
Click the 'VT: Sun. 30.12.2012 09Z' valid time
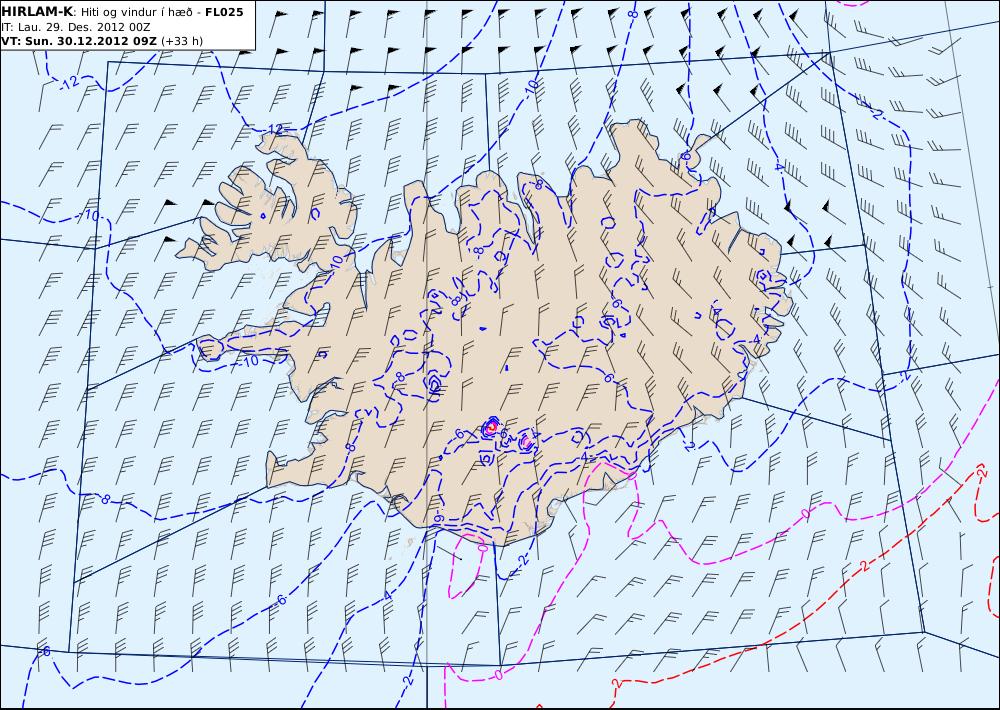coord(79,41)
